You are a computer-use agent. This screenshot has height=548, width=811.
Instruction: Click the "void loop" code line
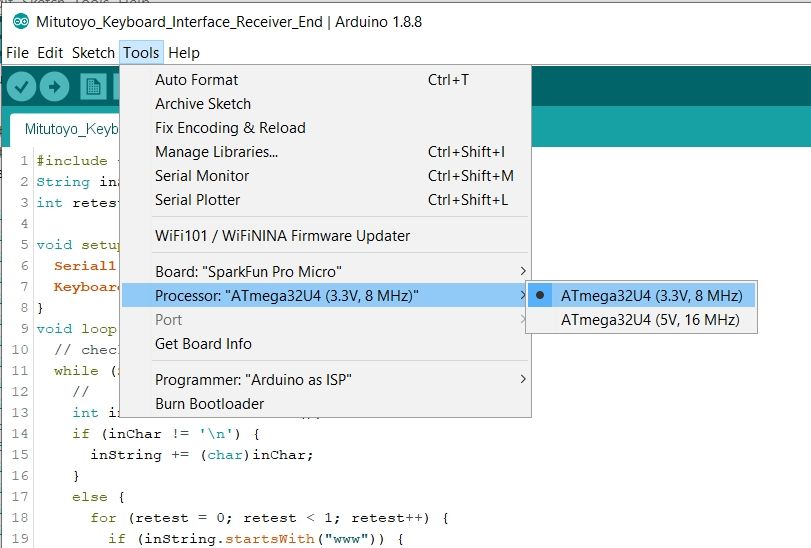click(x=77, y=329)
